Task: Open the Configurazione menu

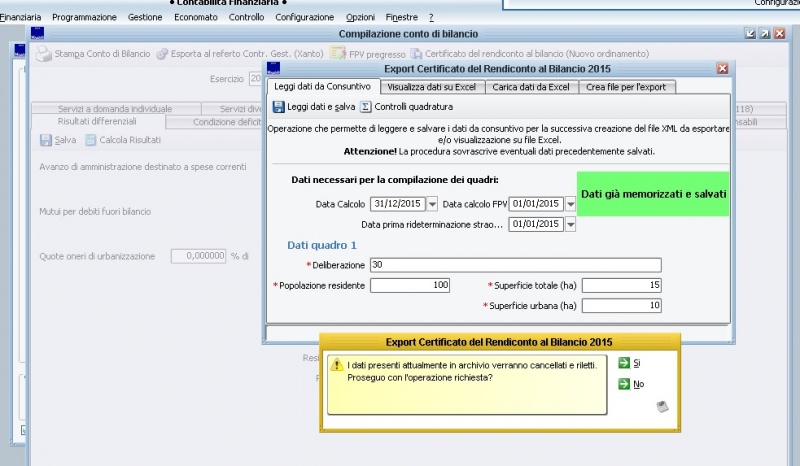Action: point(305,17)
